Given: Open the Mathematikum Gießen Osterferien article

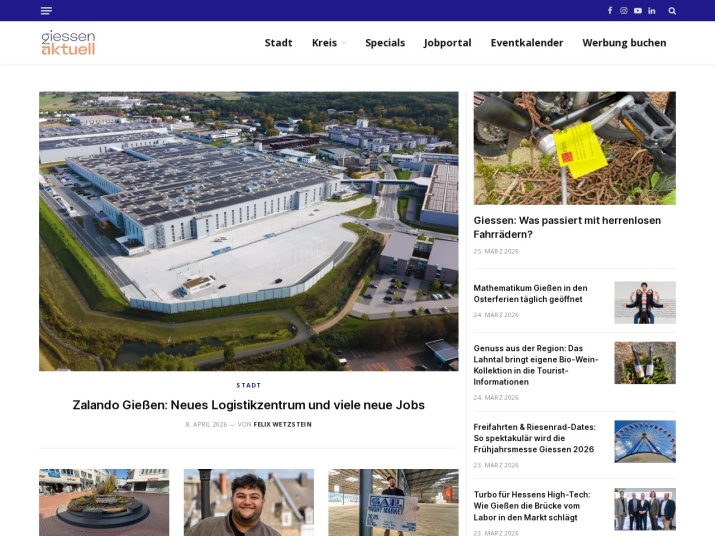Looking at the screenshot, I should coord(530,293).
